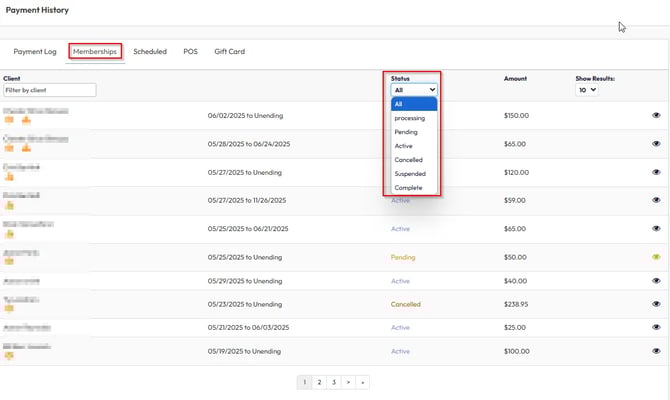This screenshot has height=400, width=670.
Task: Switch to the Scheduled tab
Action: click(x=150, y=51)
